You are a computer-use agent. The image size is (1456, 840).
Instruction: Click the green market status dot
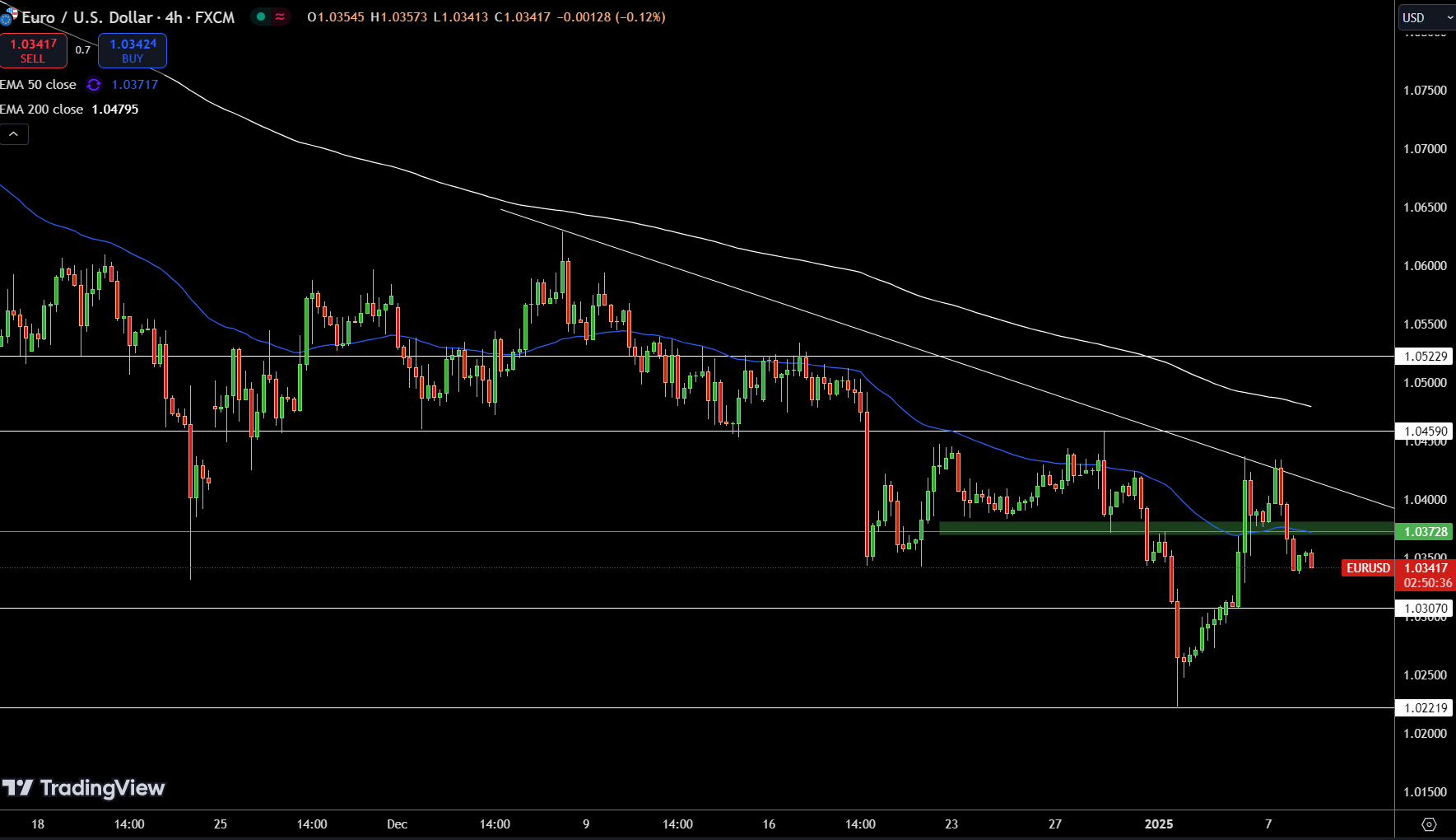[x=261, y=16]
